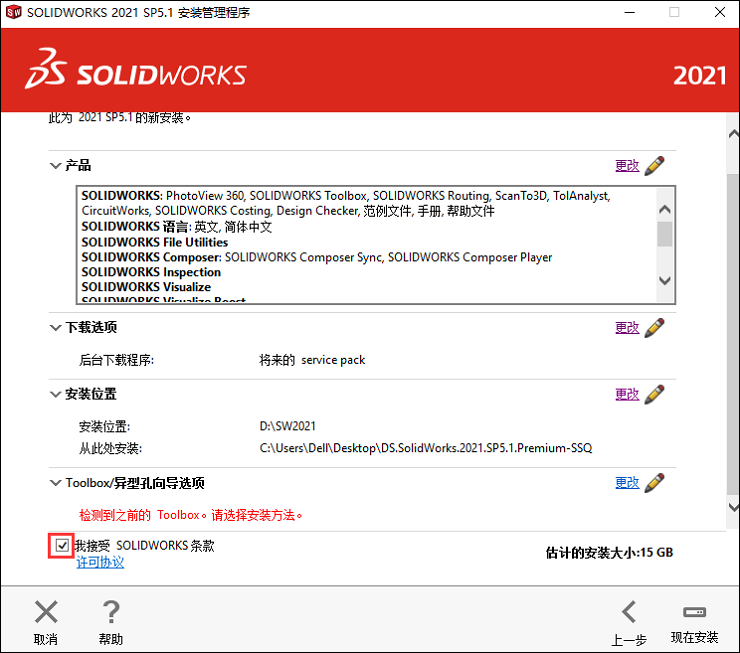Click the 取消 X icon
Image resolution: width=740 pixels, height=653 pixels.
click(x=46, y=612)
